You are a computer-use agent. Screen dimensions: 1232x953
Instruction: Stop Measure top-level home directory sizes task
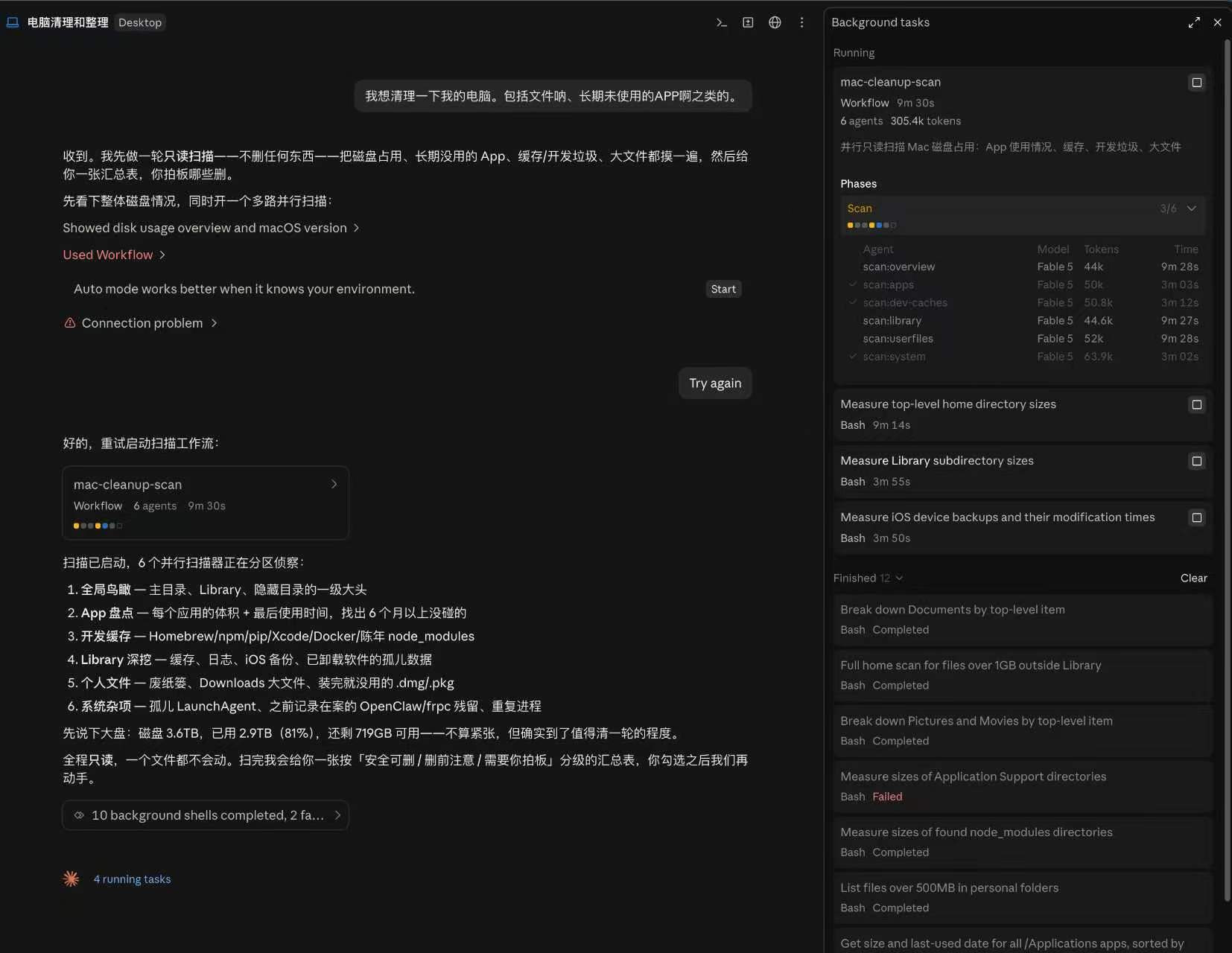coord(1197,405)
